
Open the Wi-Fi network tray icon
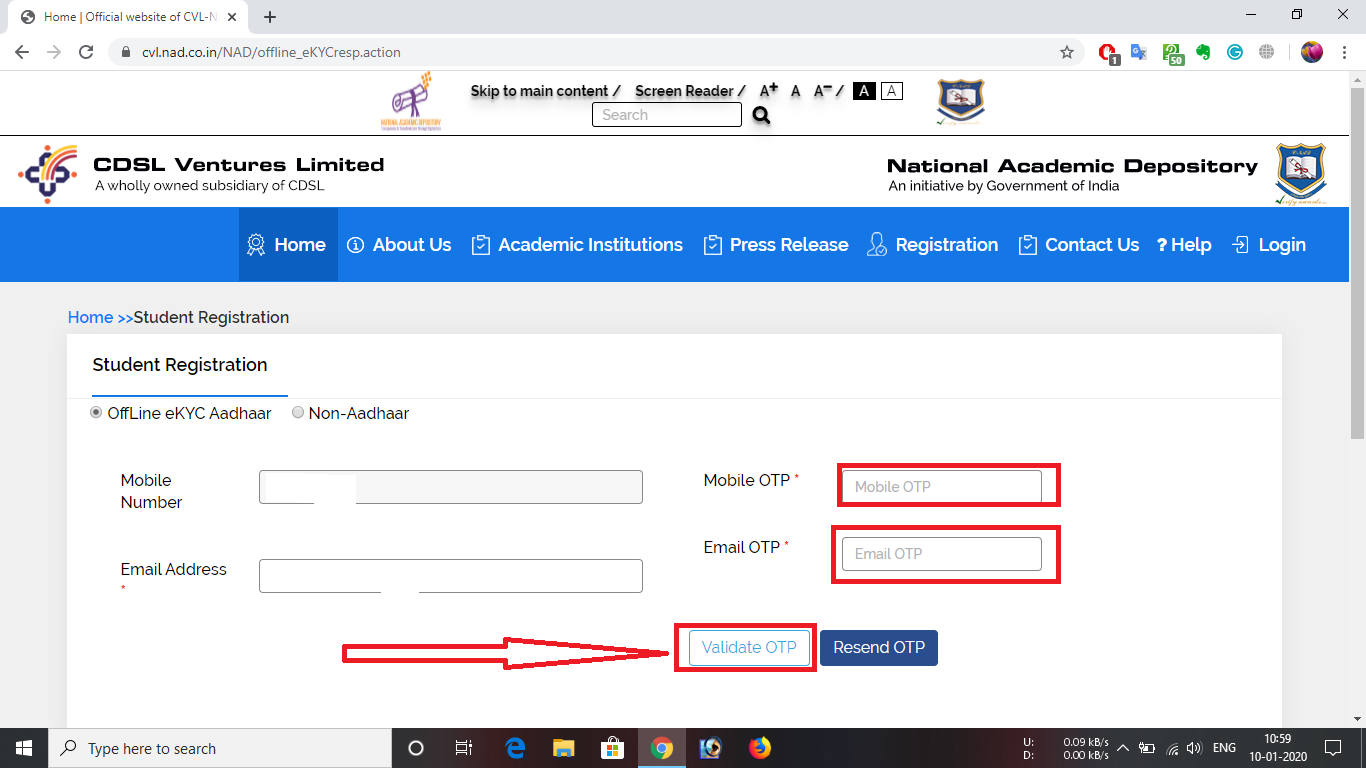click(1172, 748)
